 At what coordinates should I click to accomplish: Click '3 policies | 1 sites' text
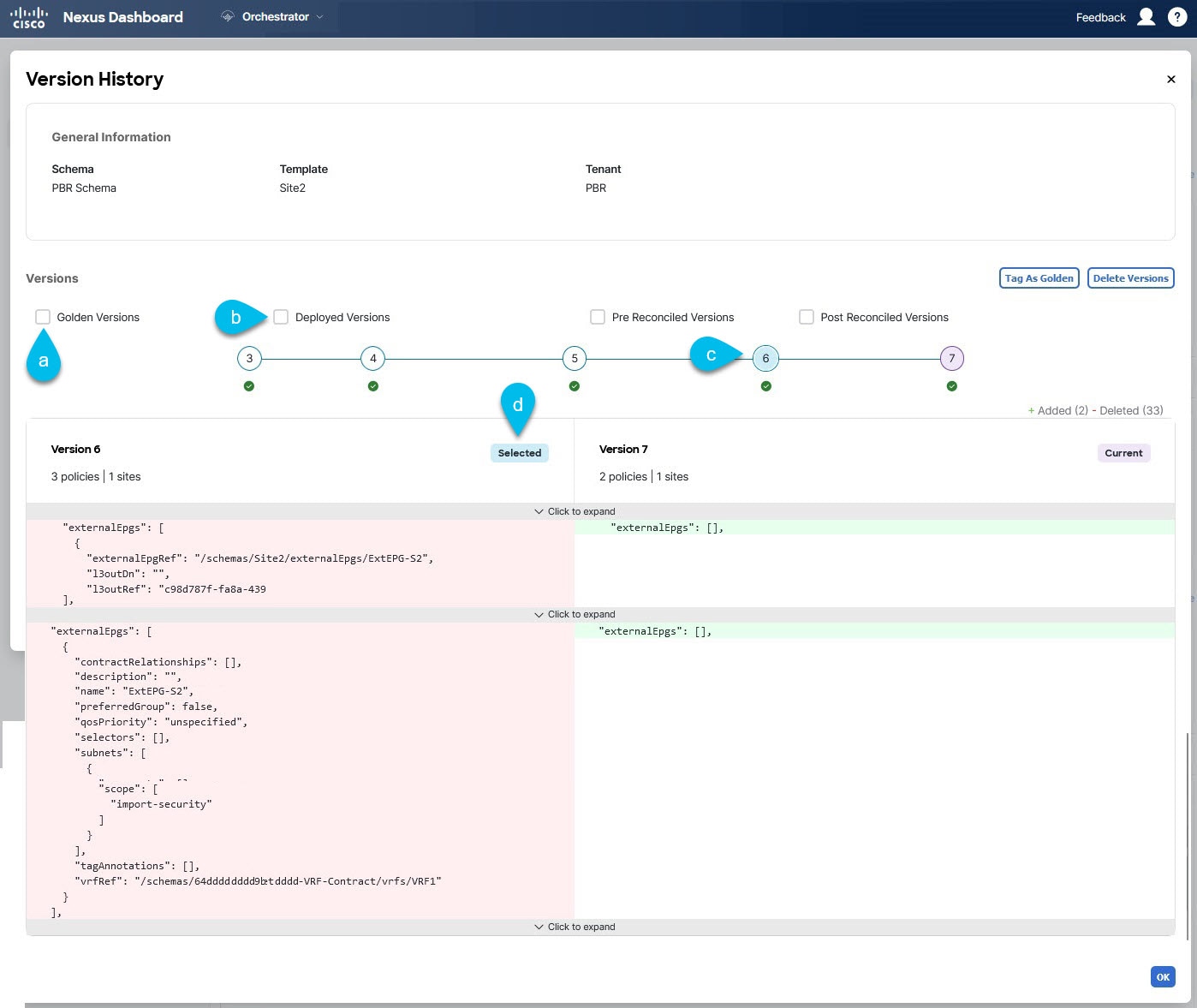click(x=96, y=476)
